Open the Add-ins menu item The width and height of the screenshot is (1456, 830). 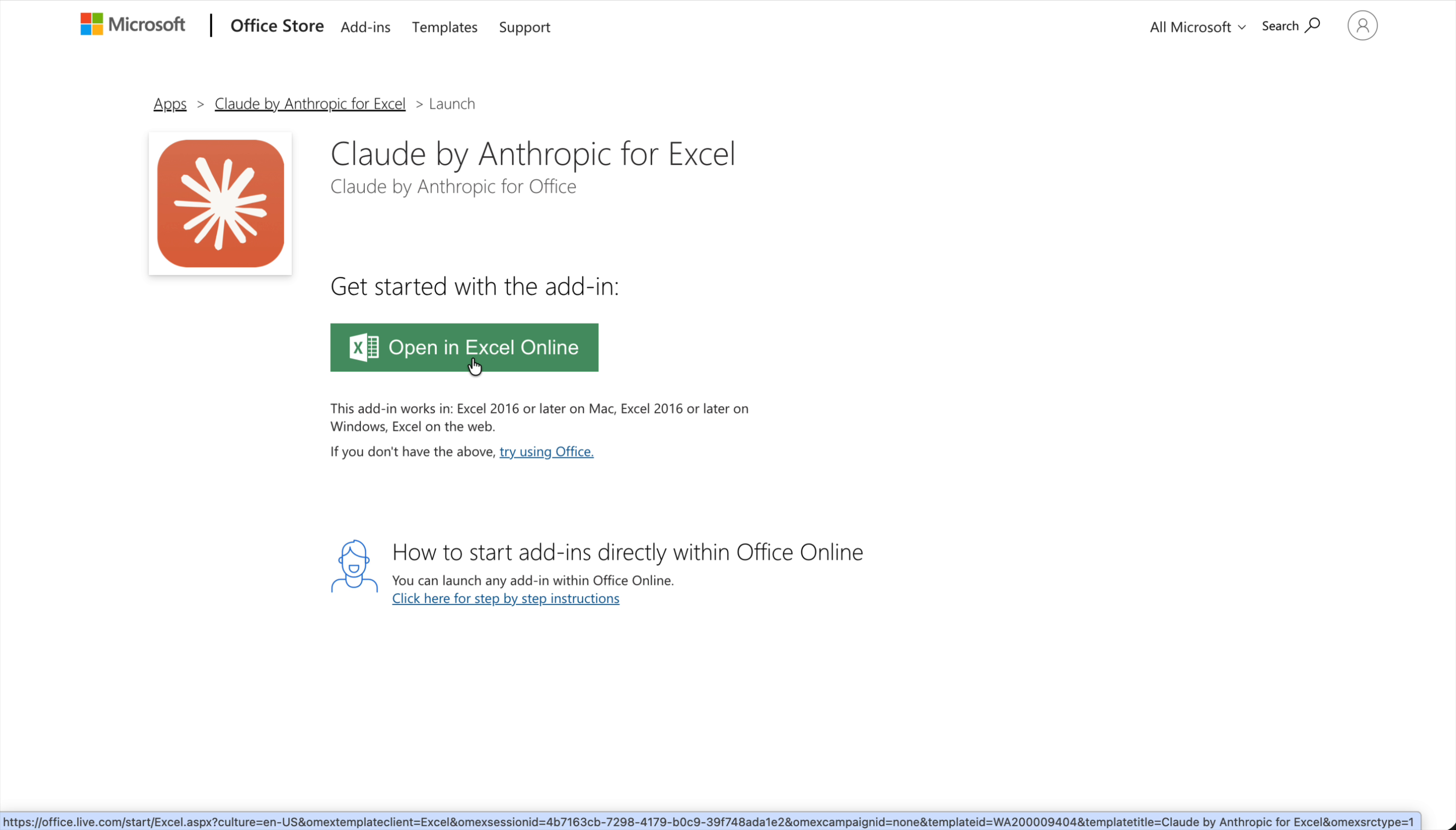point(365,27)
